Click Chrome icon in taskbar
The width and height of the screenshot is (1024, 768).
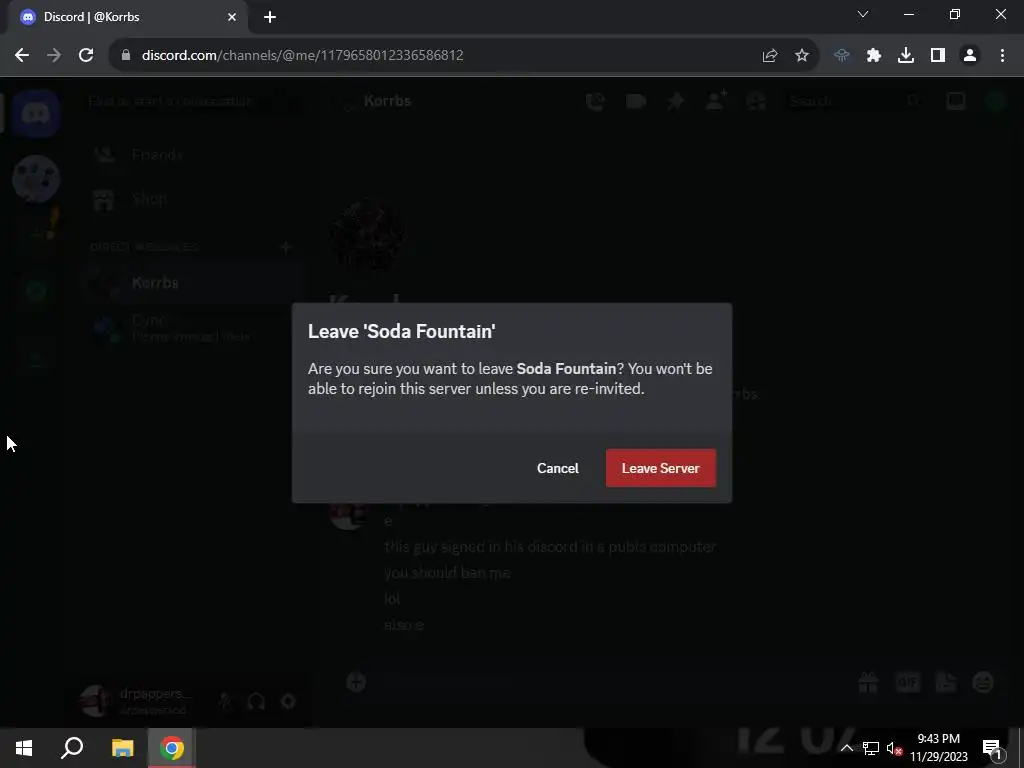coord(172,748)
